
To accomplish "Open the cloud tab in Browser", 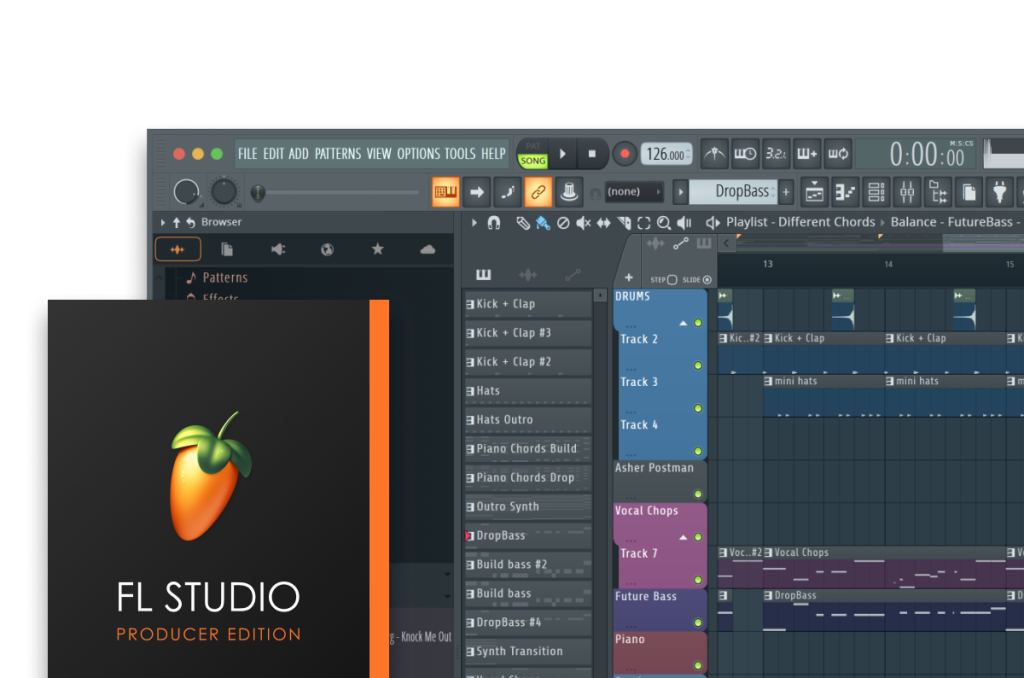I will 427,249.
